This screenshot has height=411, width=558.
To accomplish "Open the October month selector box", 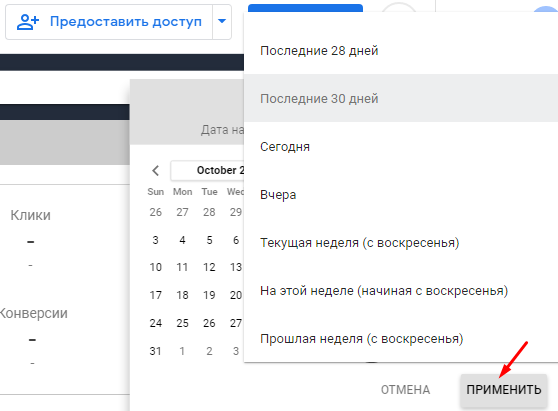I will tap(207, 170).
